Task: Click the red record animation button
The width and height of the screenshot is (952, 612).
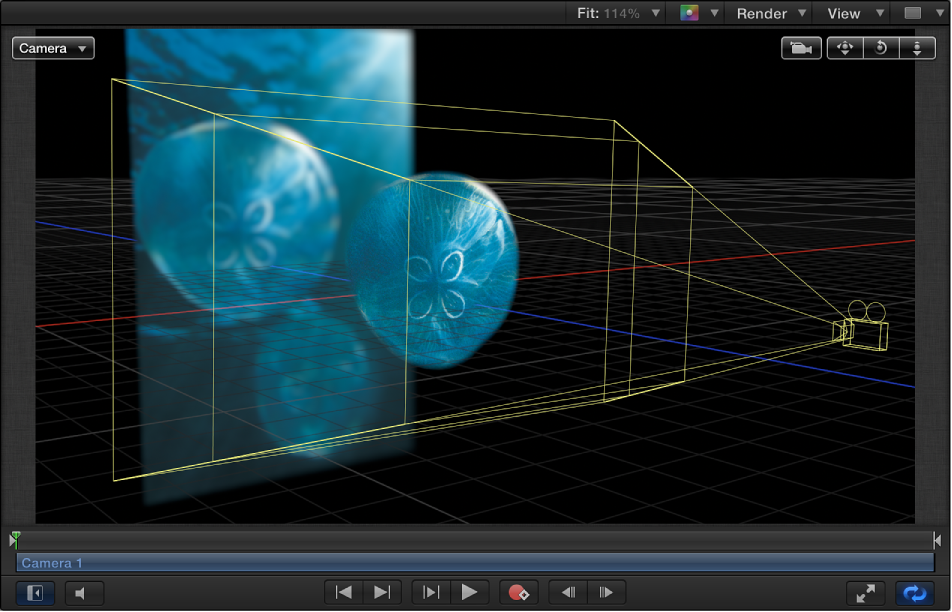Action: click(x=519, y=592)
